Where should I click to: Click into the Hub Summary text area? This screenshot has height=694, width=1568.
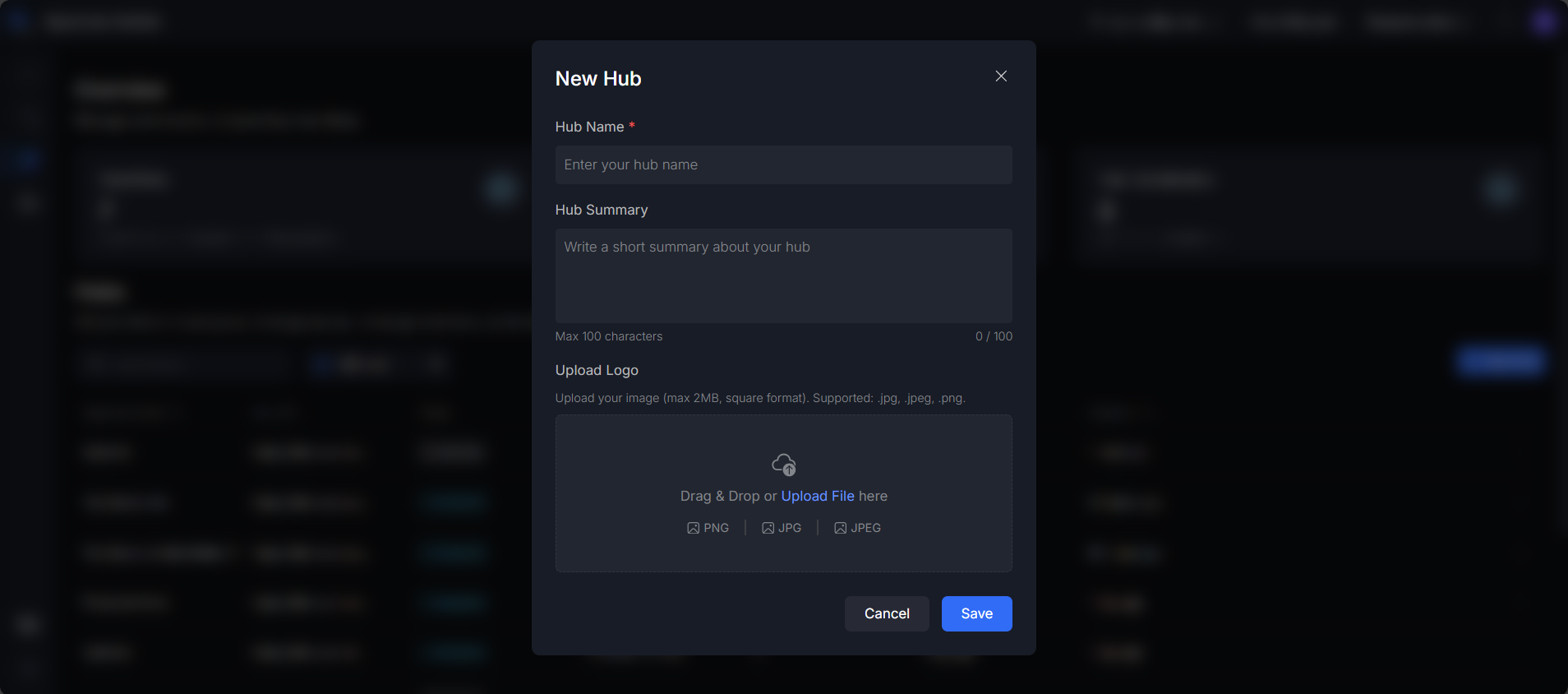pyautogui.click(x=783, y=275)
